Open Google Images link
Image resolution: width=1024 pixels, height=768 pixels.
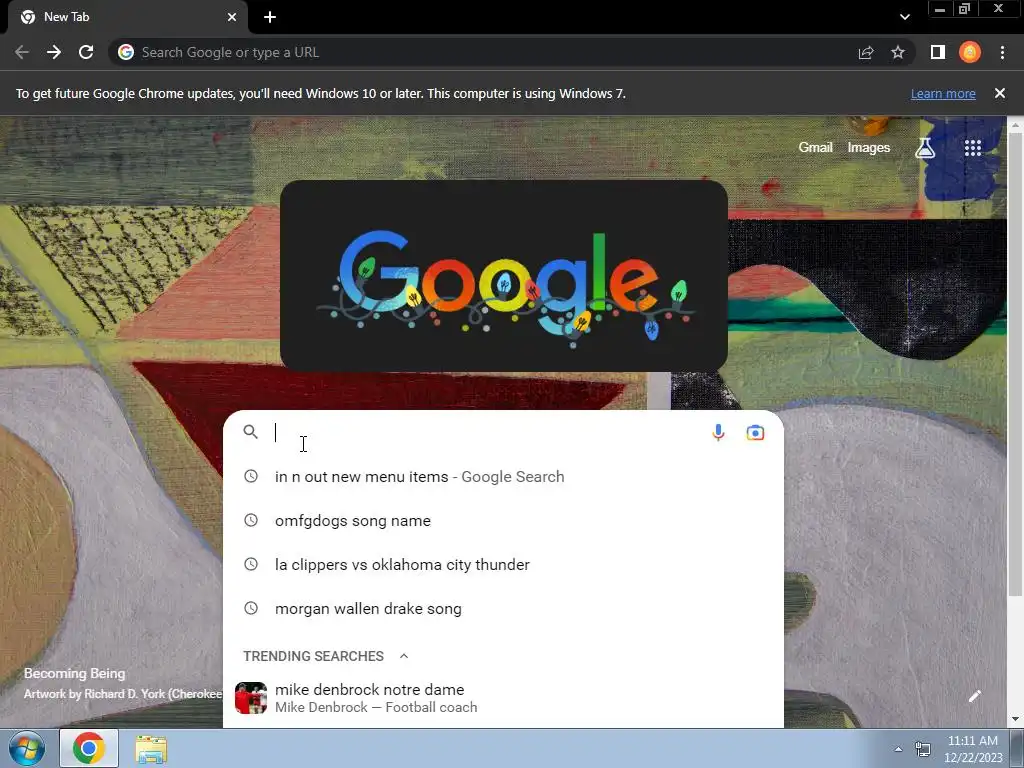coord(869,148)
